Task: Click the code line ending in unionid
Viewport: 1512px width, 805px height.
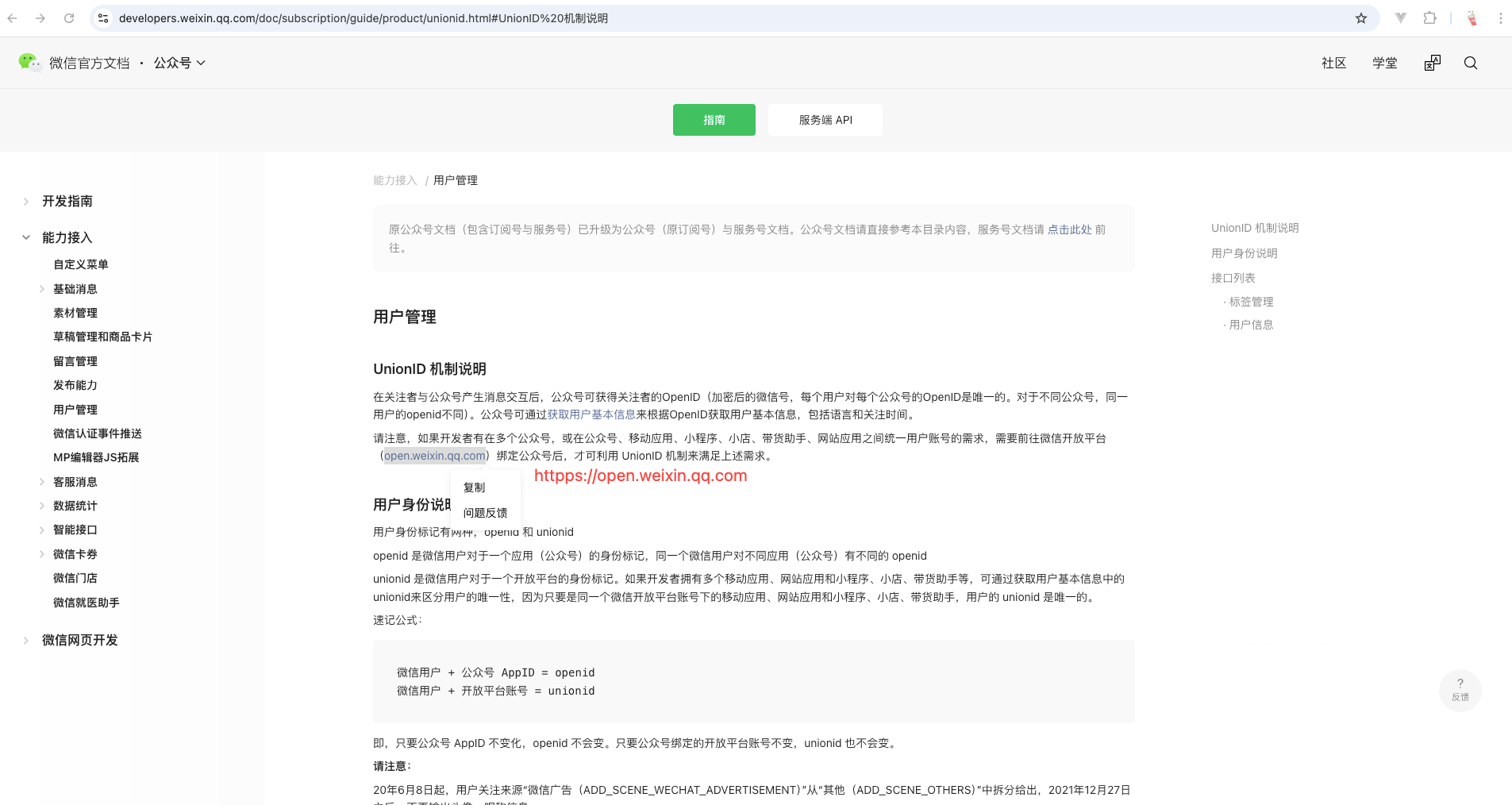Action: (x=496, y=691)
